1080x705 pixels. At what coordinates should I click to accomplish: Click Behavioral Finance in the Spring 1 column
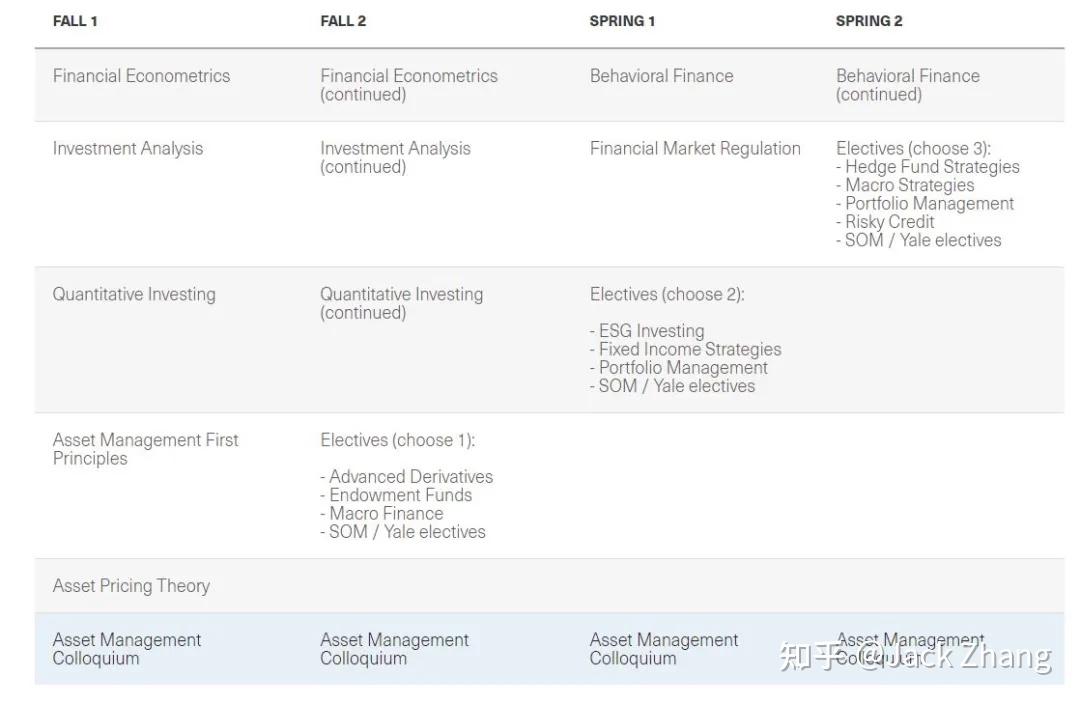pyautogui.click(x=661, y=76)
